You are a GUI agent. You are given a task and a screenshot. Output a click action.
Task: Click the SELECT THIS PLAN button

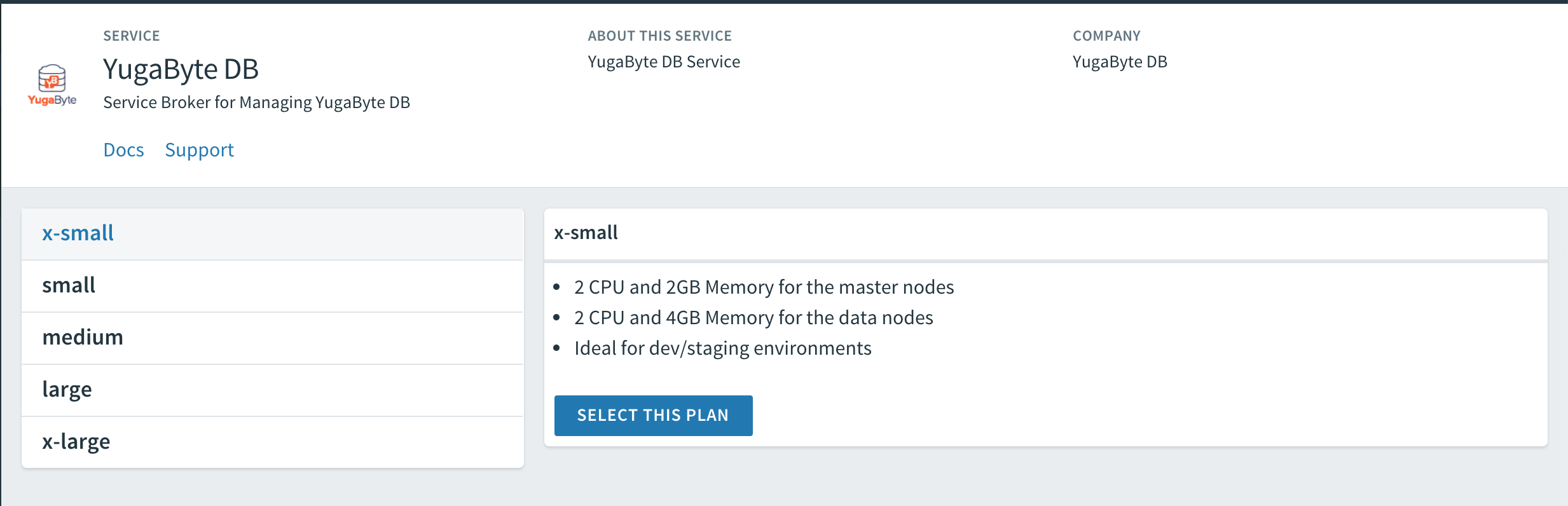tap(653, 415)
